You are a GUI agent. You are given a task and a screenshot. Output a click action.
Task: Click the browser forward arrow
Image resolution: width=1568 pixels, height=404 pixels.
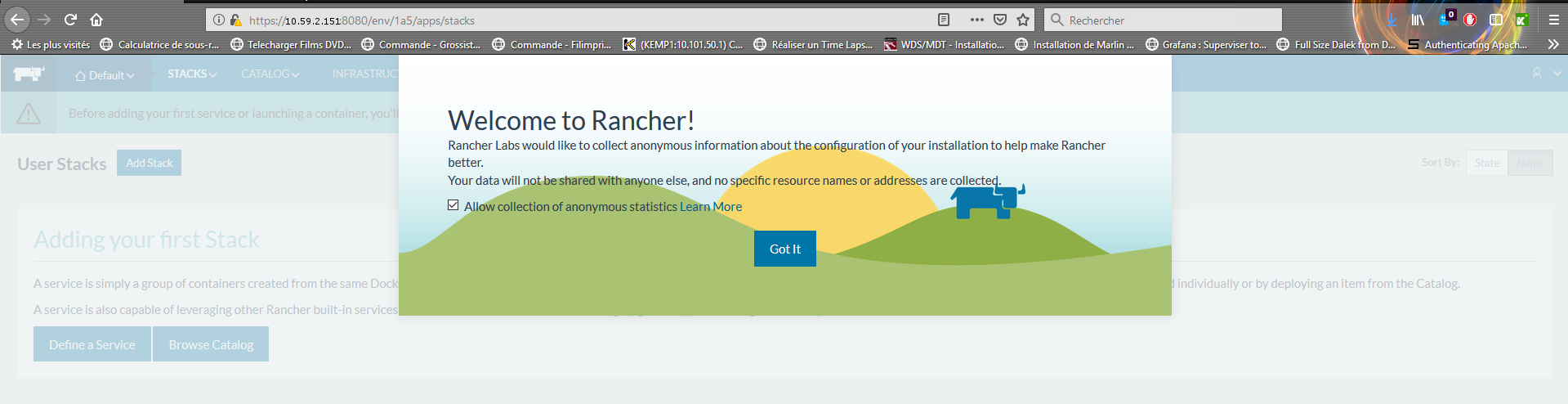tap(44, 20)
